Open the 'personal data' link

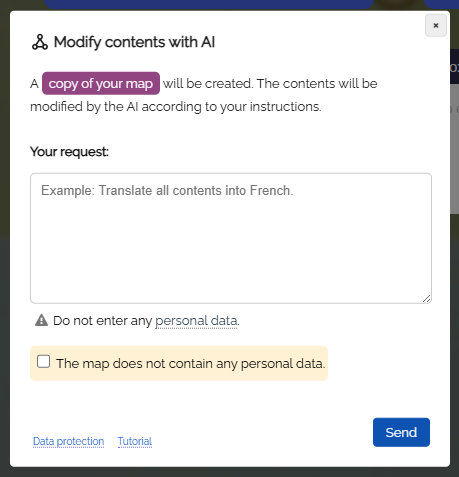(196, 321)
